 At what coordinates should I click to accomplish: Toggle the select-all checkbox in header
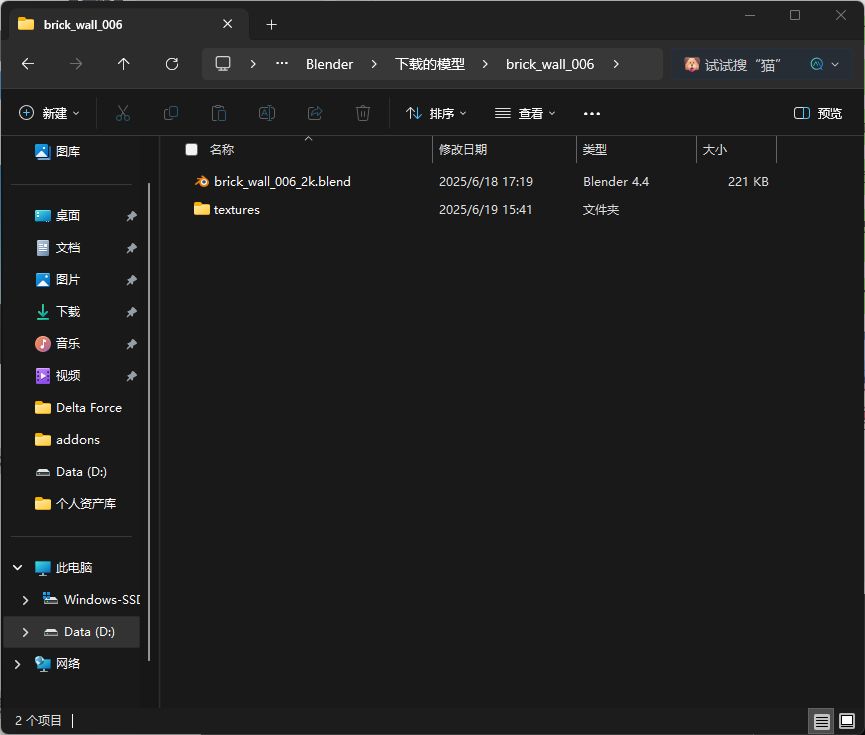[192, 150]
